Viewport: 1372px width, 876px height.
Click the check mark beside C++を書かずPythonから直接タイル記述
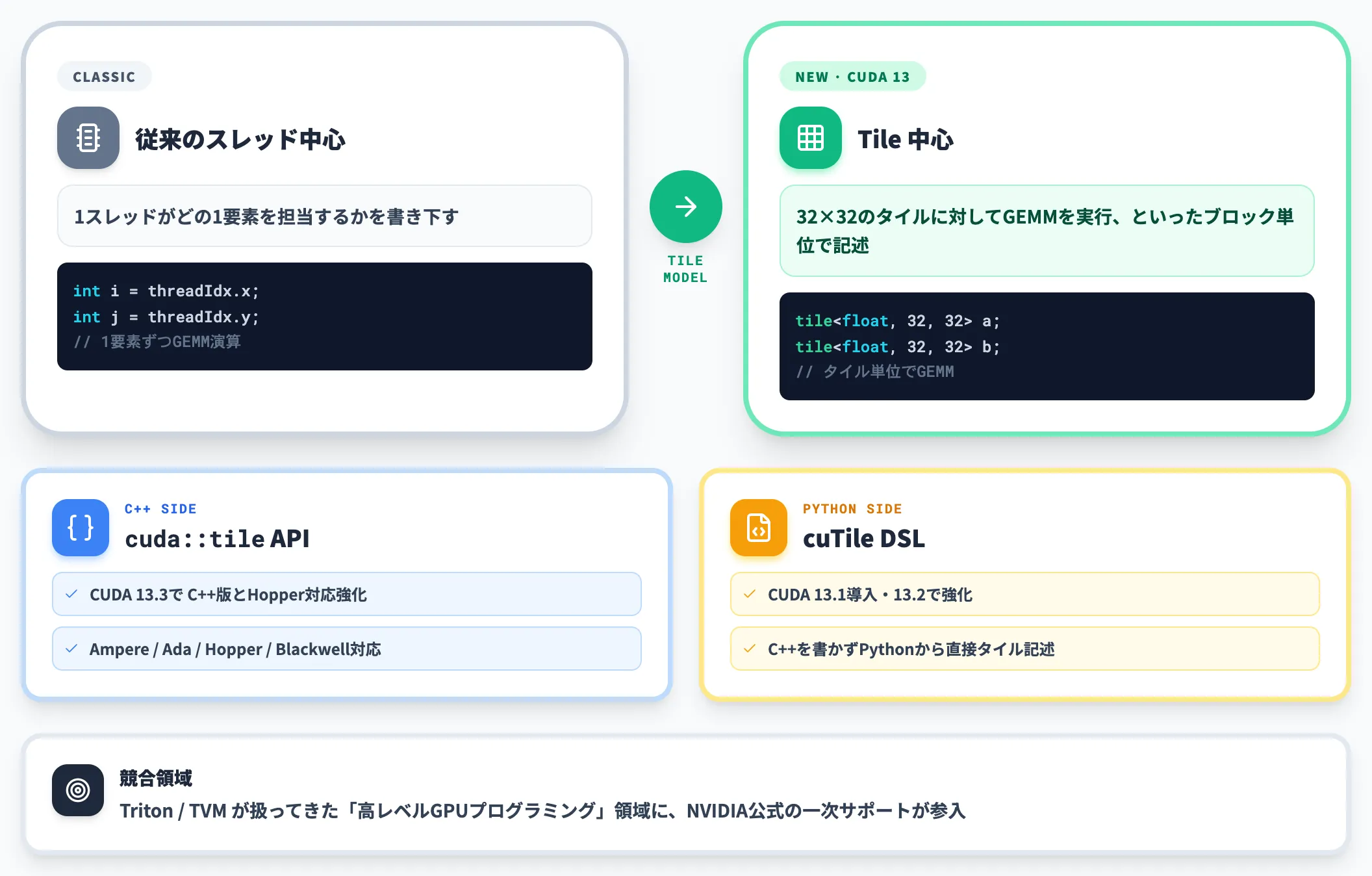[750, 649]
